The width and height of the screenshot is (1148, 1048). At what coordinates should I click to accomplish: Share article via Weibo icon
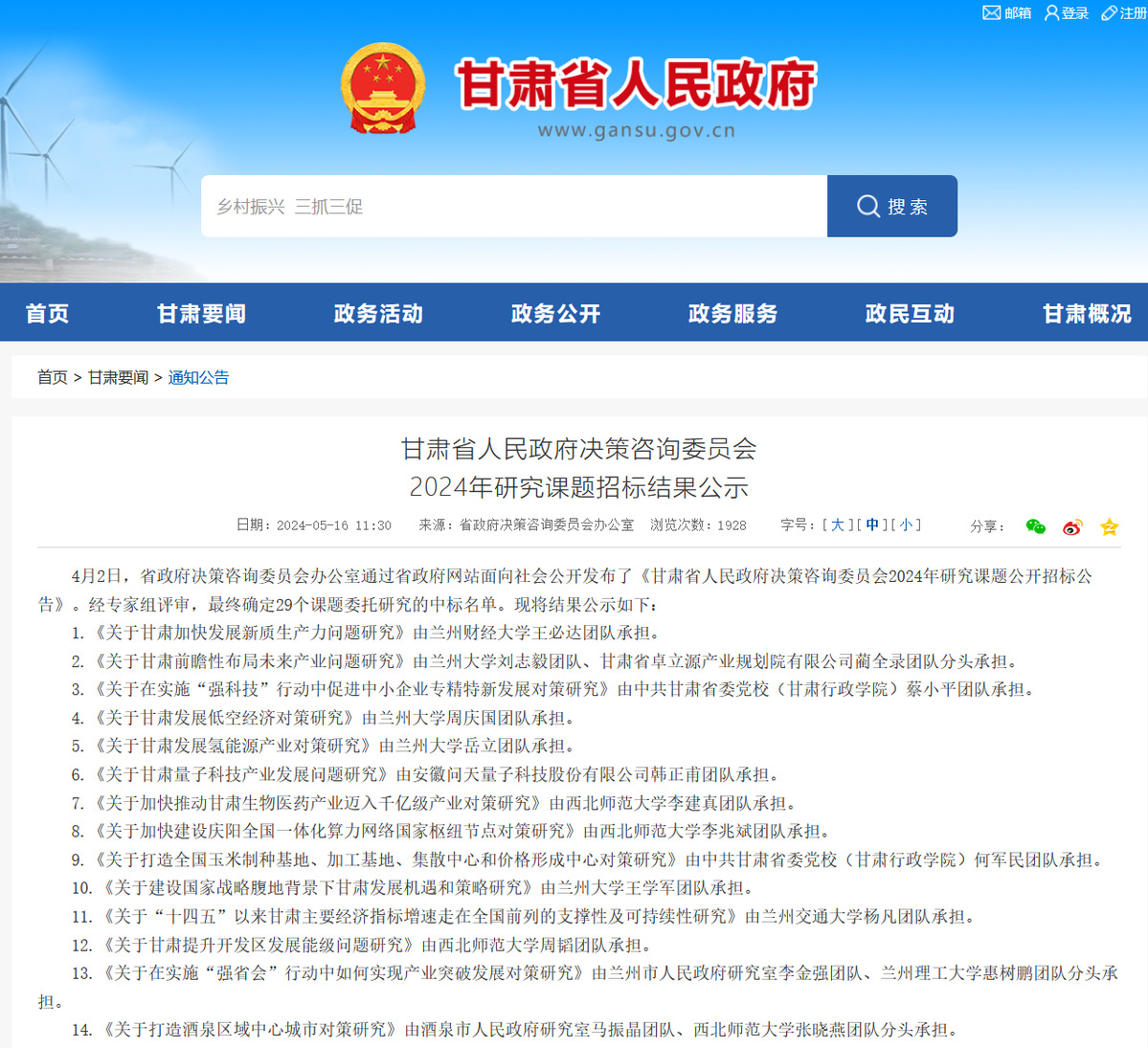(1072, 526)
